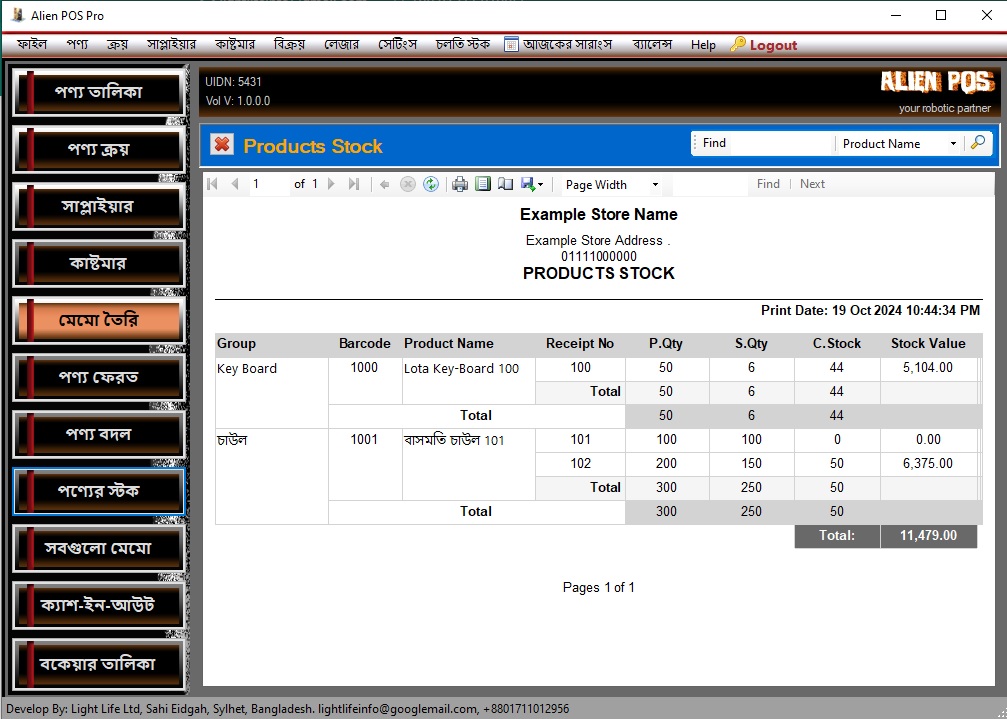Open the সেটিংস menu

click(x=397, y=45)
